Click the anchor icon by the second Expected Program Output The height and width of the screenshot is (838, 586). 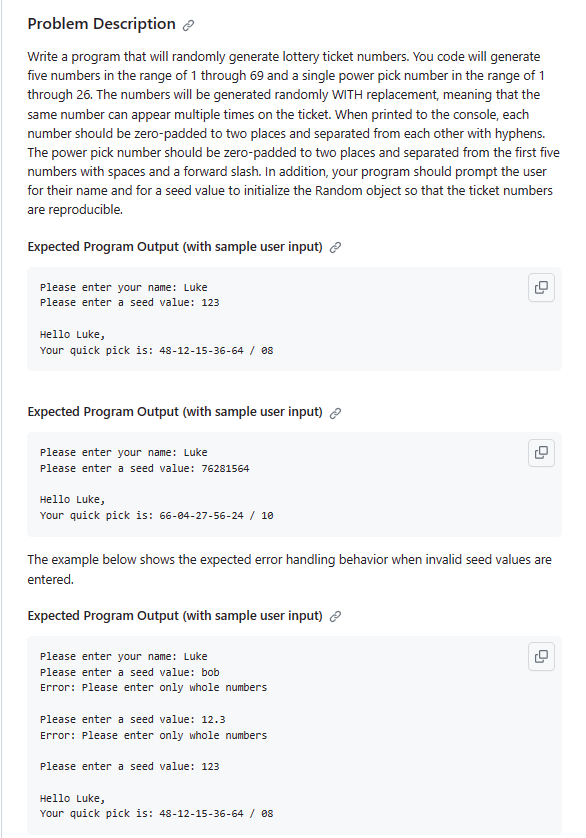coord(335,412)
